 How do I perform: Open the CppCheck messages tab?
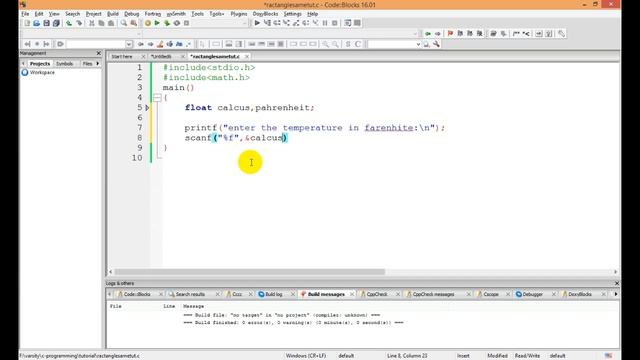[x=433, y=294]
